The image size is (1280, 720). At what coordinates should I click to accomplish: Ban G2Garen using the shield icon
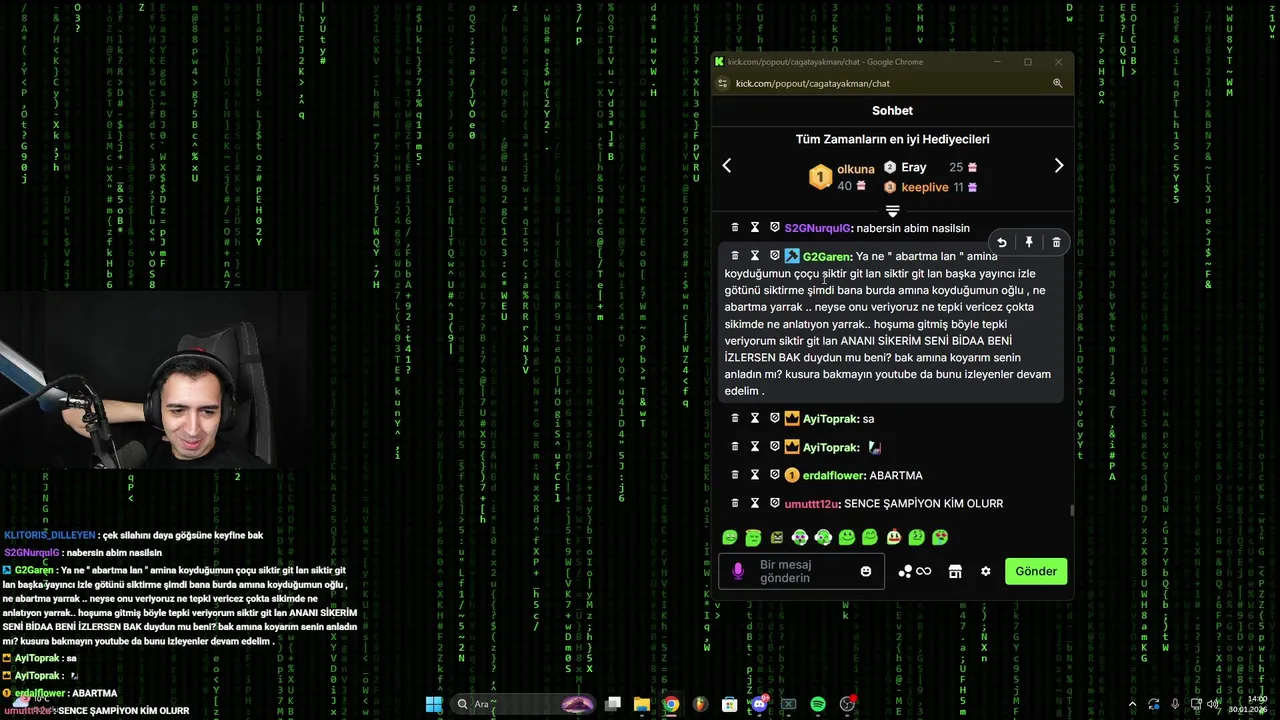pyautogui.click(x=774, y=256)
